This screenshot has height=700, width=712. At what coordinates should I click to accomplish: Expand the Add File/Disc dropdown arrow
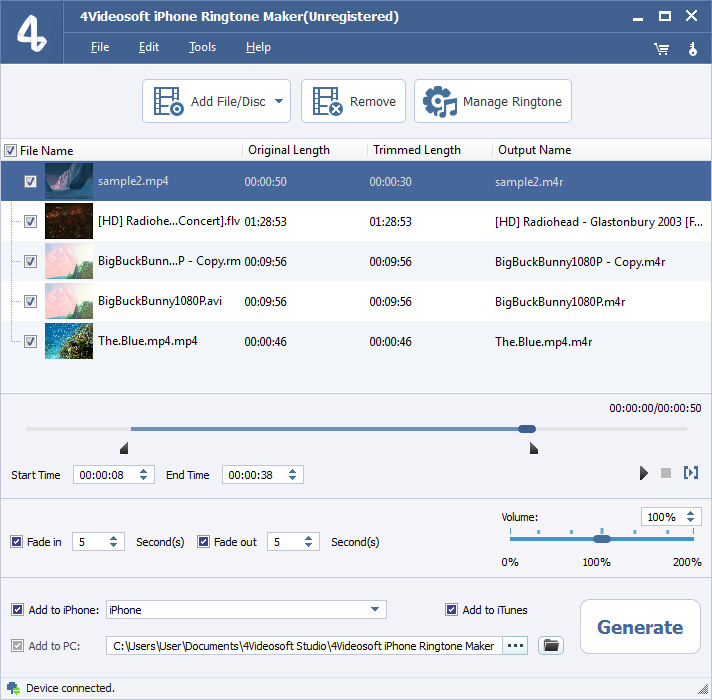pos(279,101)
